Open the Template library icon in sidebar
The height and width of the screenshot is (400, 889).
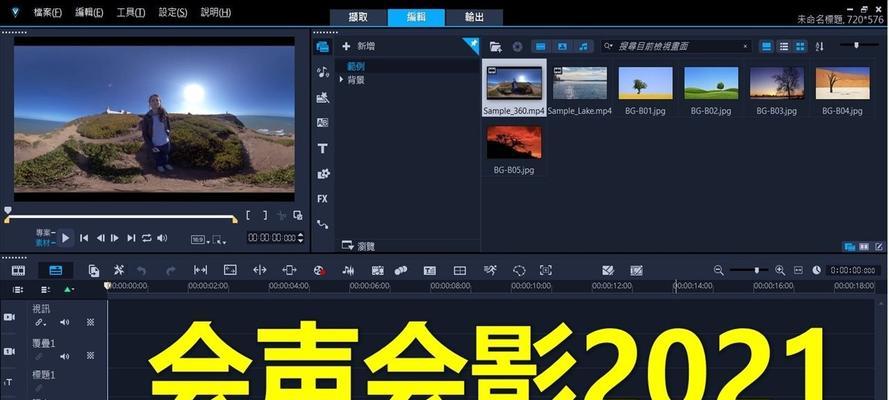click(x=323, y=97)
